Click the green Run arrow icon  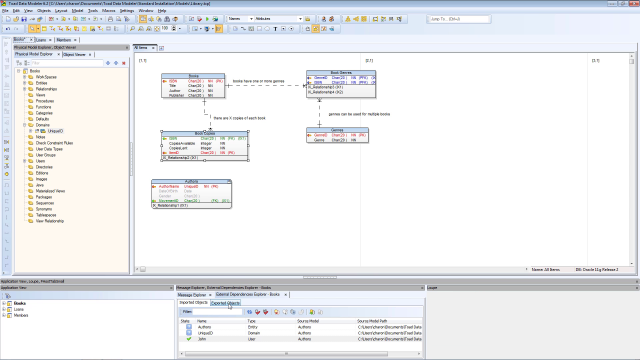pos(207,19)
